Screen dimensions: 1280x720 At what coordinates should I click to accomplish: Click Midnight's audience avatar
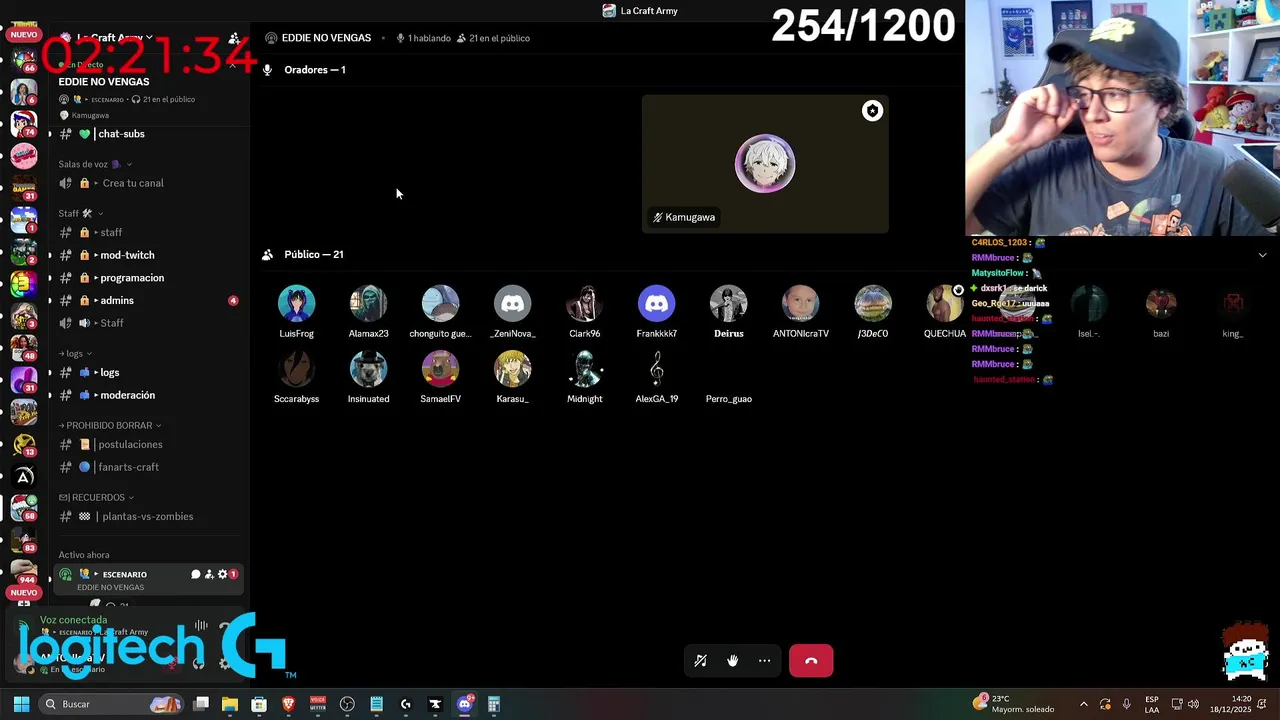(584, 369)
